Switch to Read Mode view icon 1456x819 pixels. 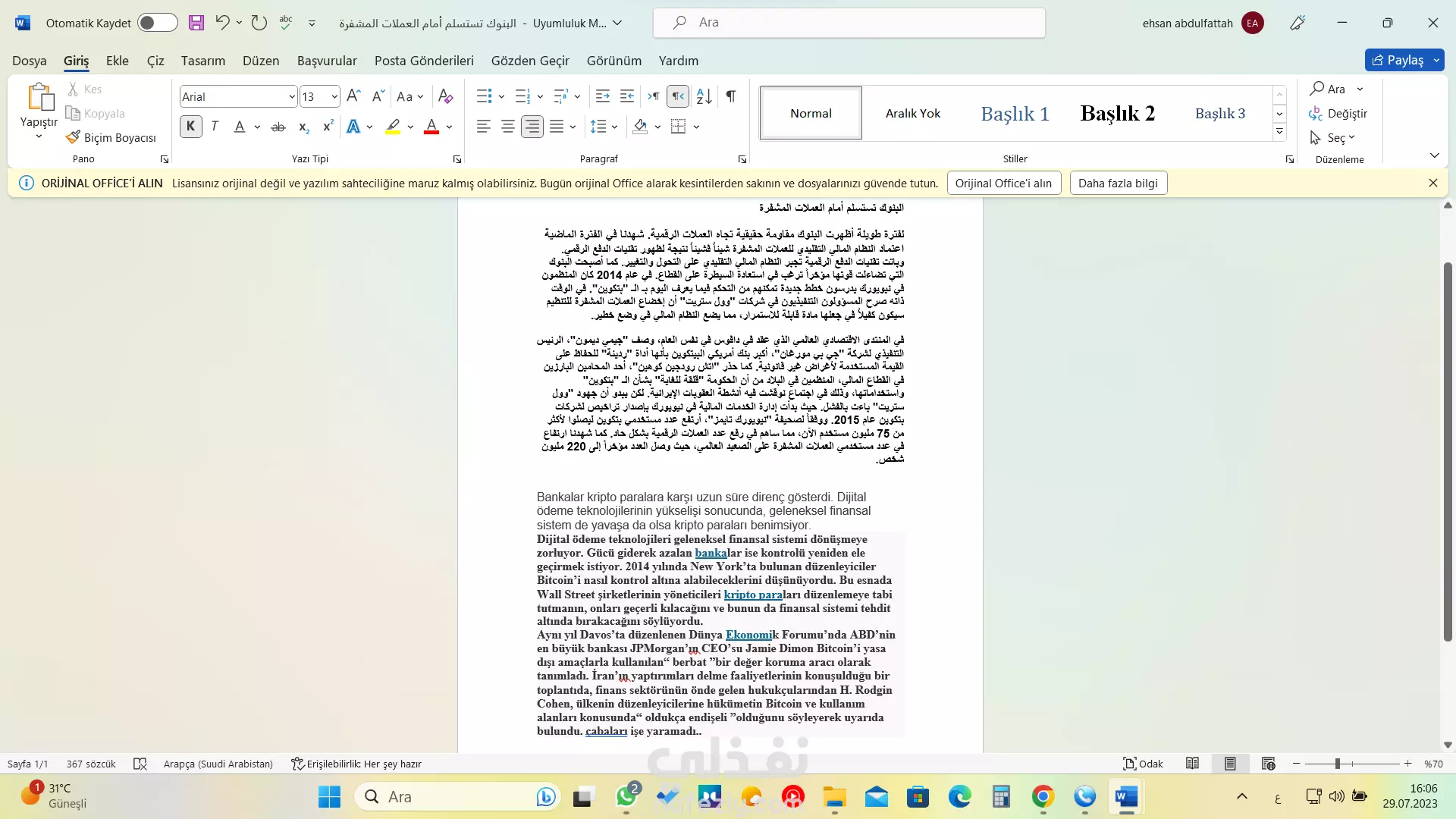click(x=1192, y=764)
